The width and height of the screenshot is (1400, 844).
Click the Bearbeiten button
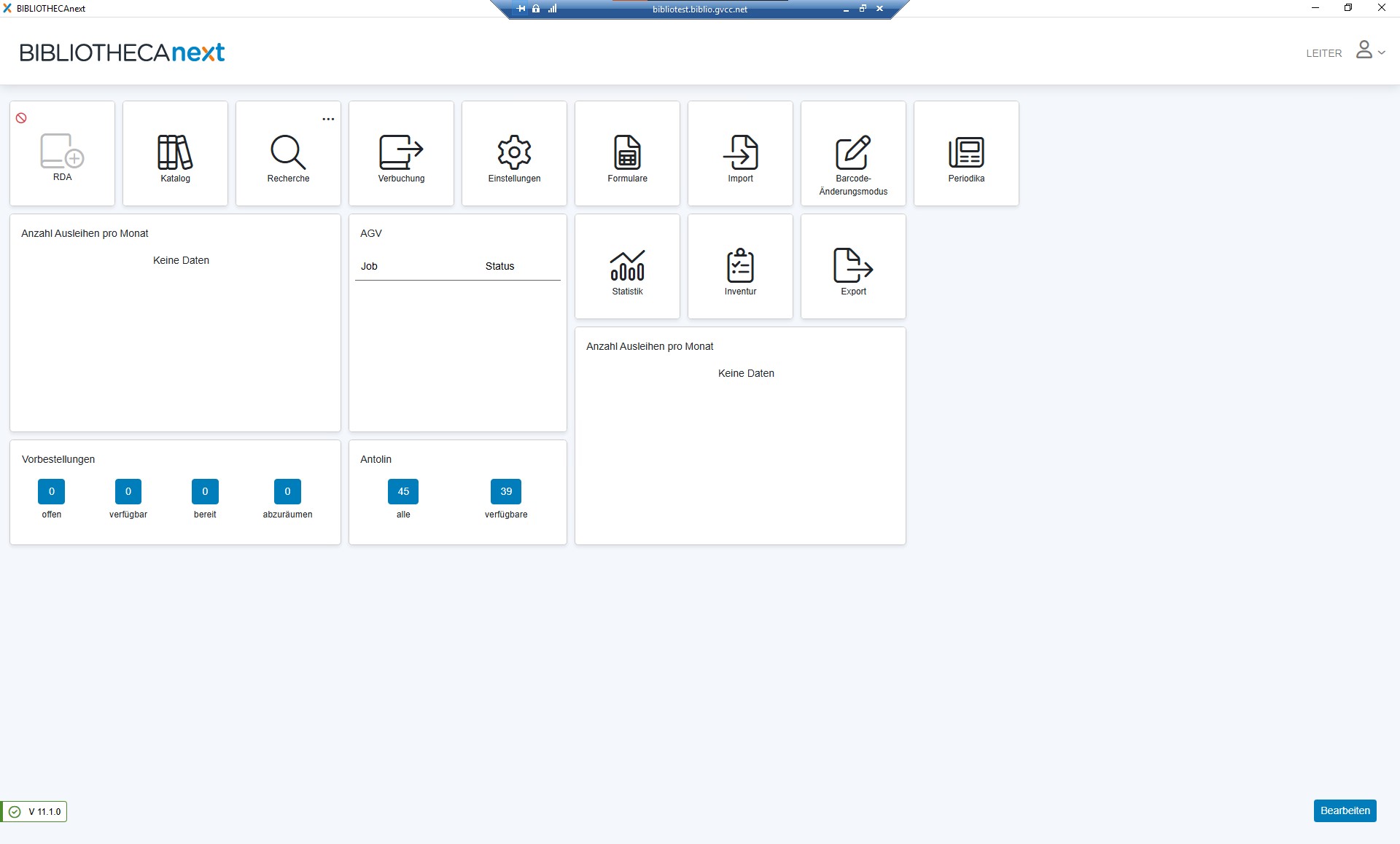(1345, 810)
